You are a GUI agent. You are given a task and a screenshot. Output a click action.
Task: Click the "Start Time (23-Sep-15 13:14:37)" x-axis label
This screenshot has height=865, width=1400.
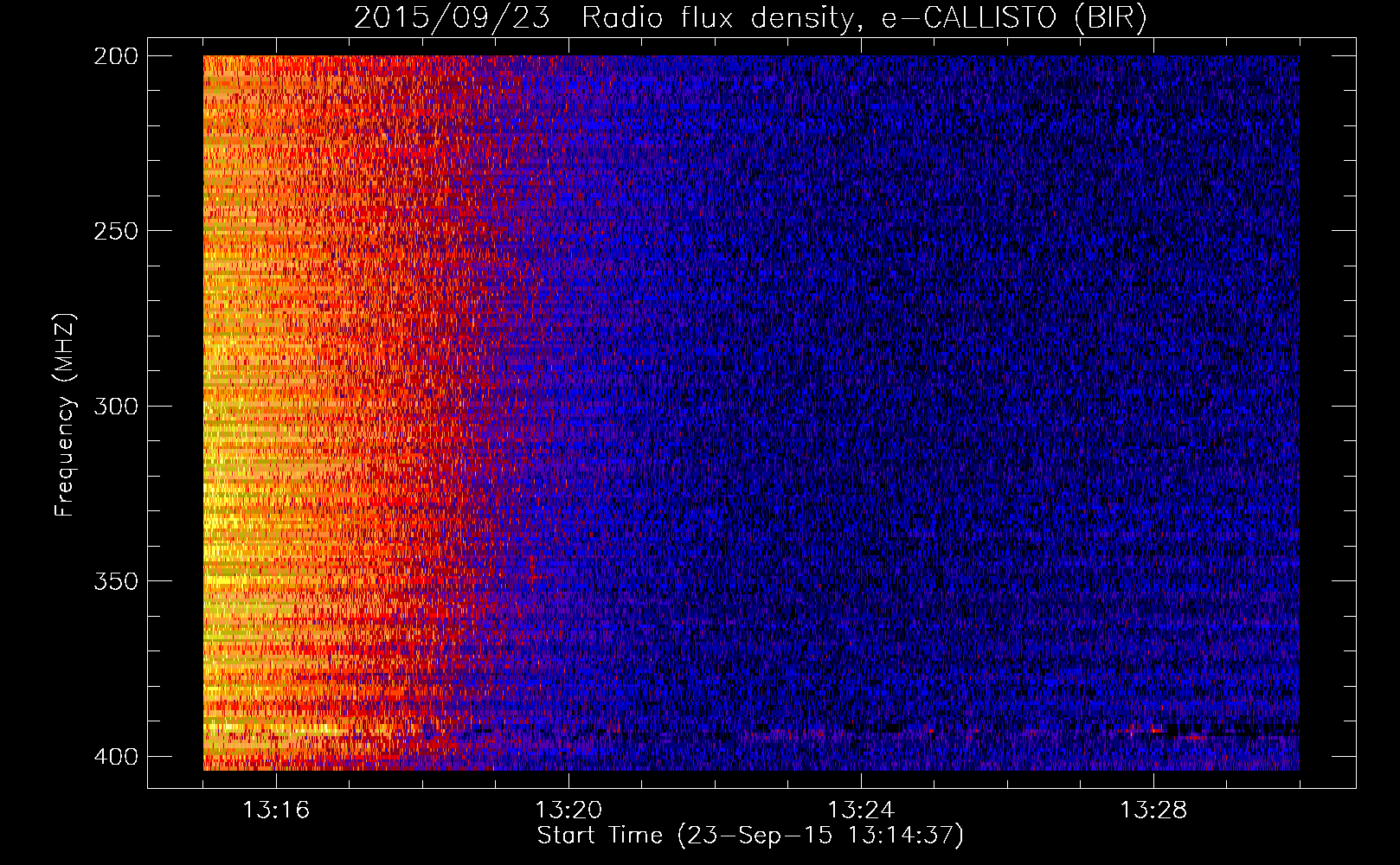(x=750, y=836)
